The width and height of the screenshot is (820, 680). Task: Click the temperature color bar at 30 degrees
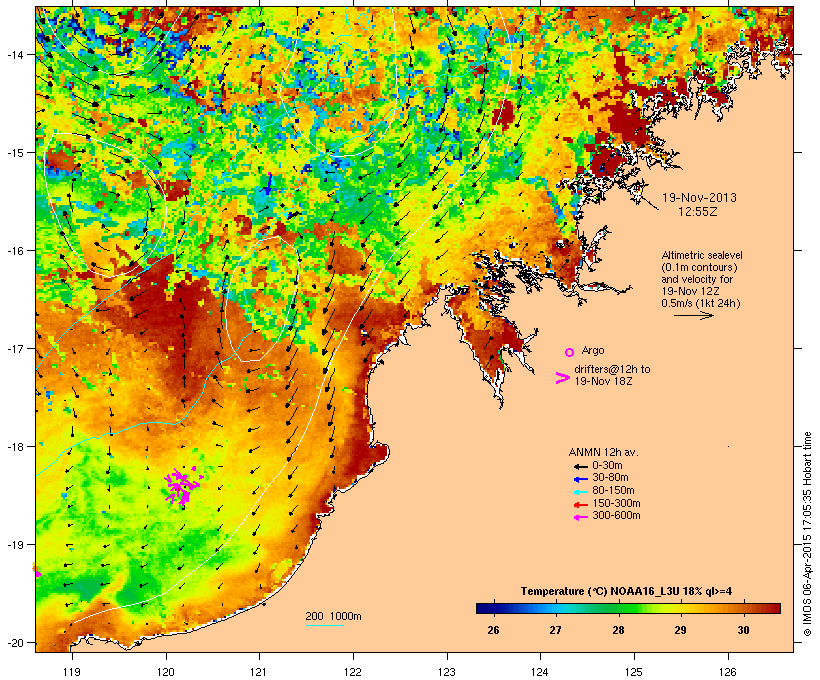(x=743, y=608)
